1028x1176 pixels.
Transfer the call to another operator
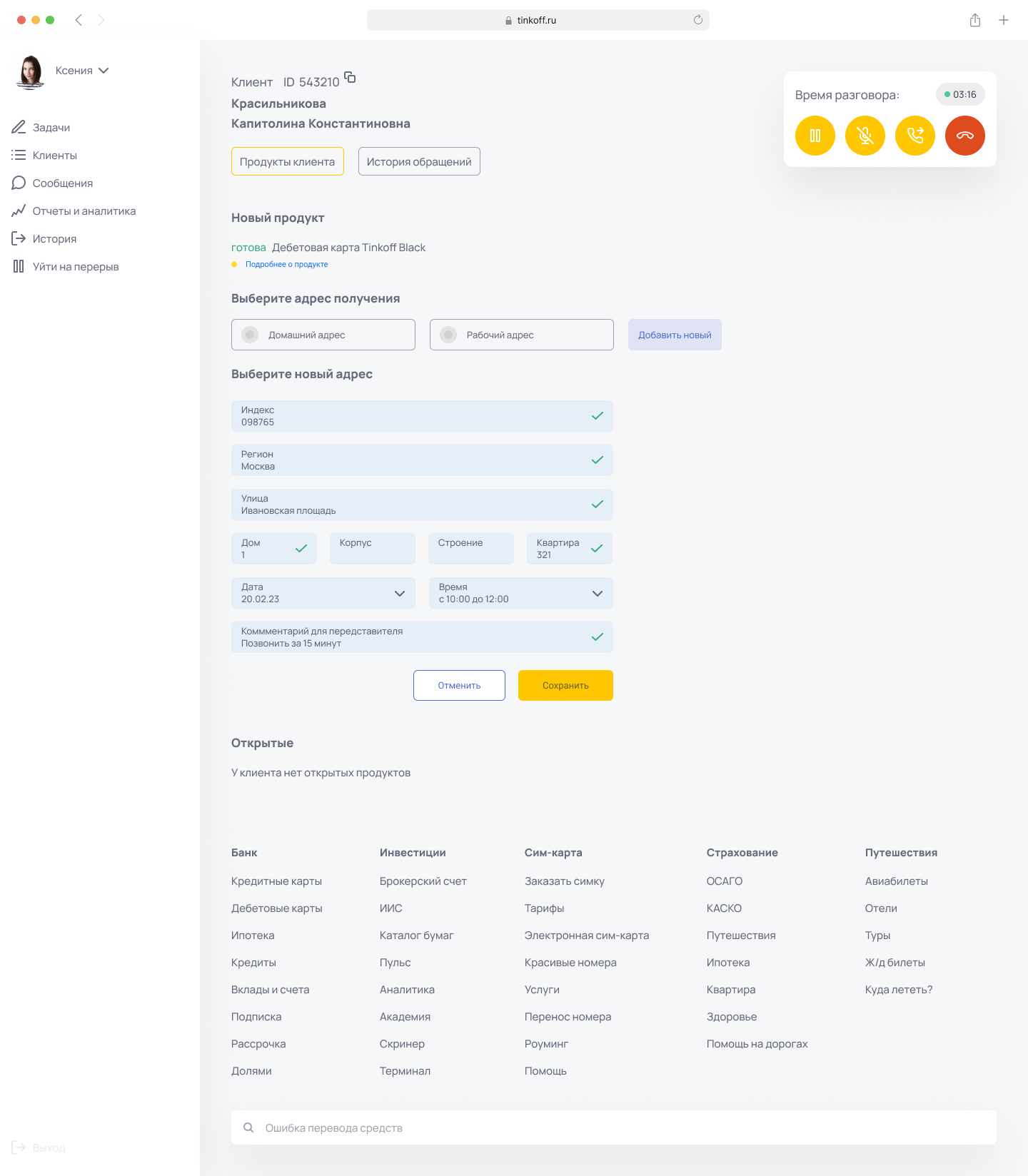[x=915, y=136]
